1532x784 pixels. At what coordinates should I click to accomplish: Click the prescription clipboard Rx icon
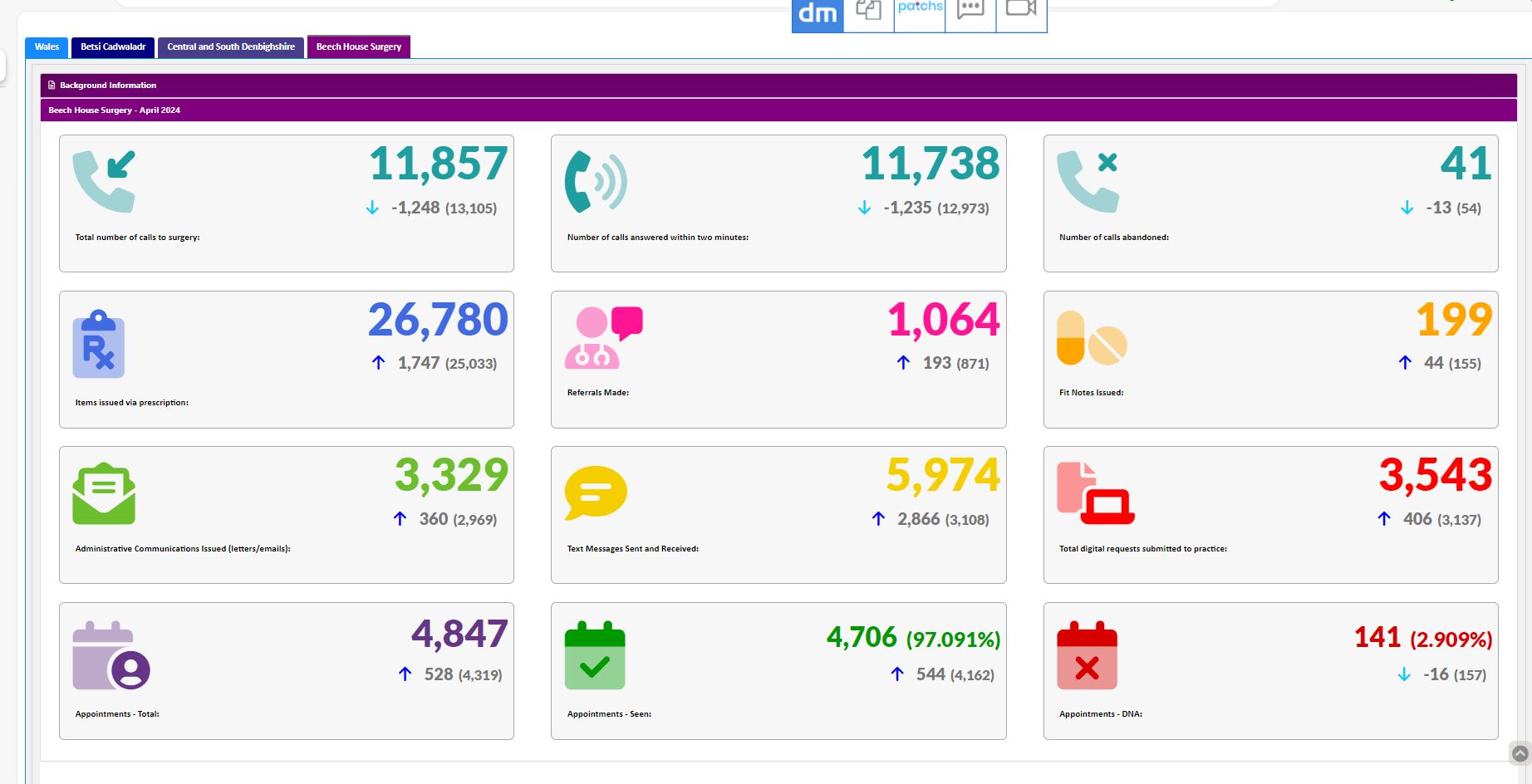click(x=98, y=344)
